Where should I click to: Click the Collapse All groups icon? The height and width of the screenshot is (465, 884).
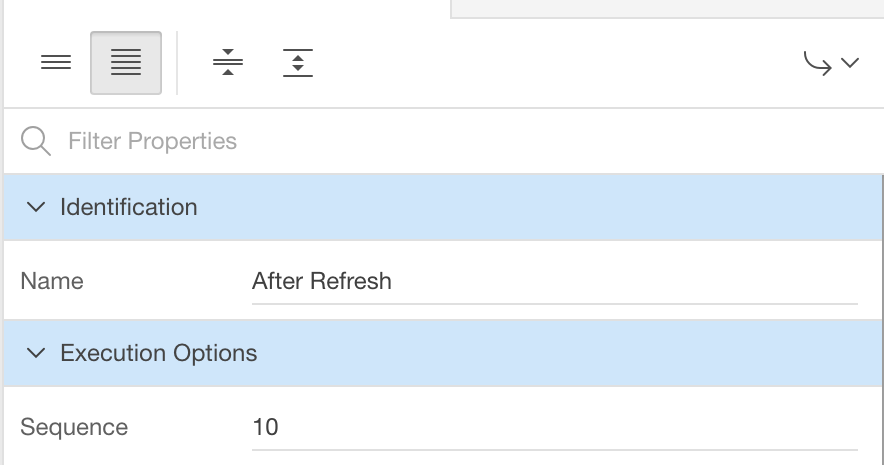[x=228, y=63]
